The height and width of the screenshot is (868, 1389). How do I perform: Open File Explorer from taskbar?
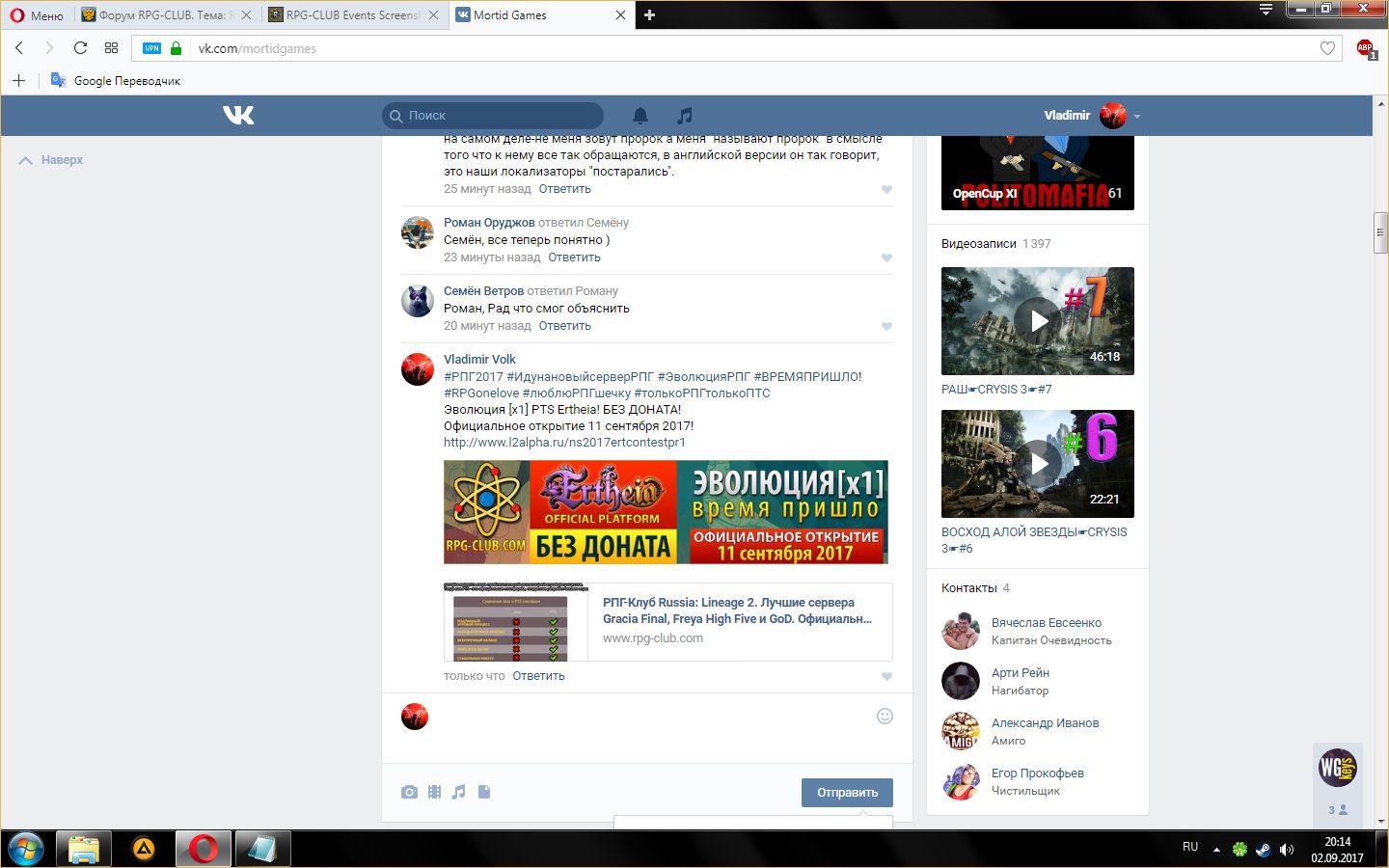[x=84, y=850]
